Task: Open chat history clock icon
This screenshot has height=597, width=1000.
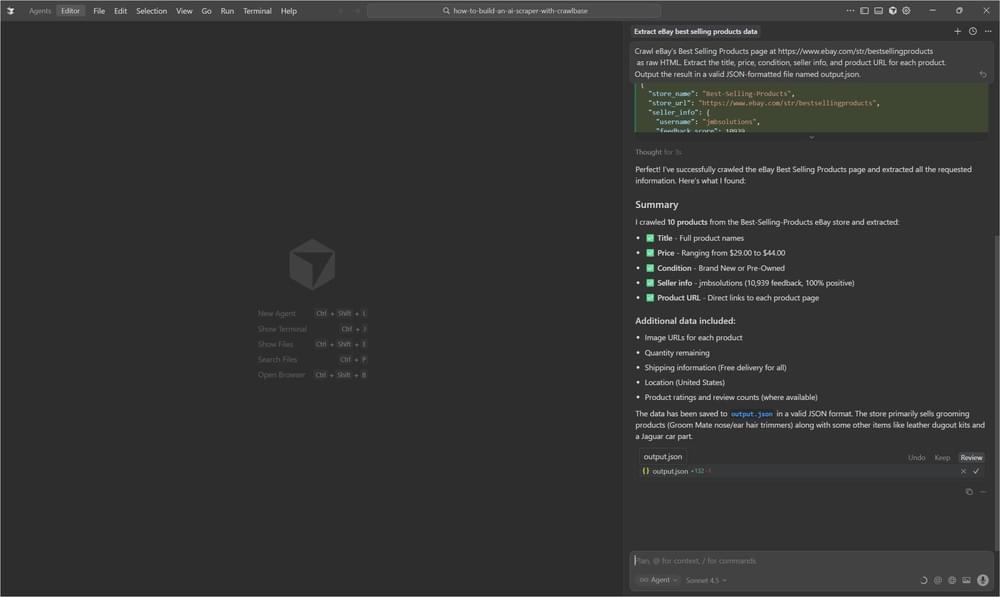Action: click(x=972, y=31)
